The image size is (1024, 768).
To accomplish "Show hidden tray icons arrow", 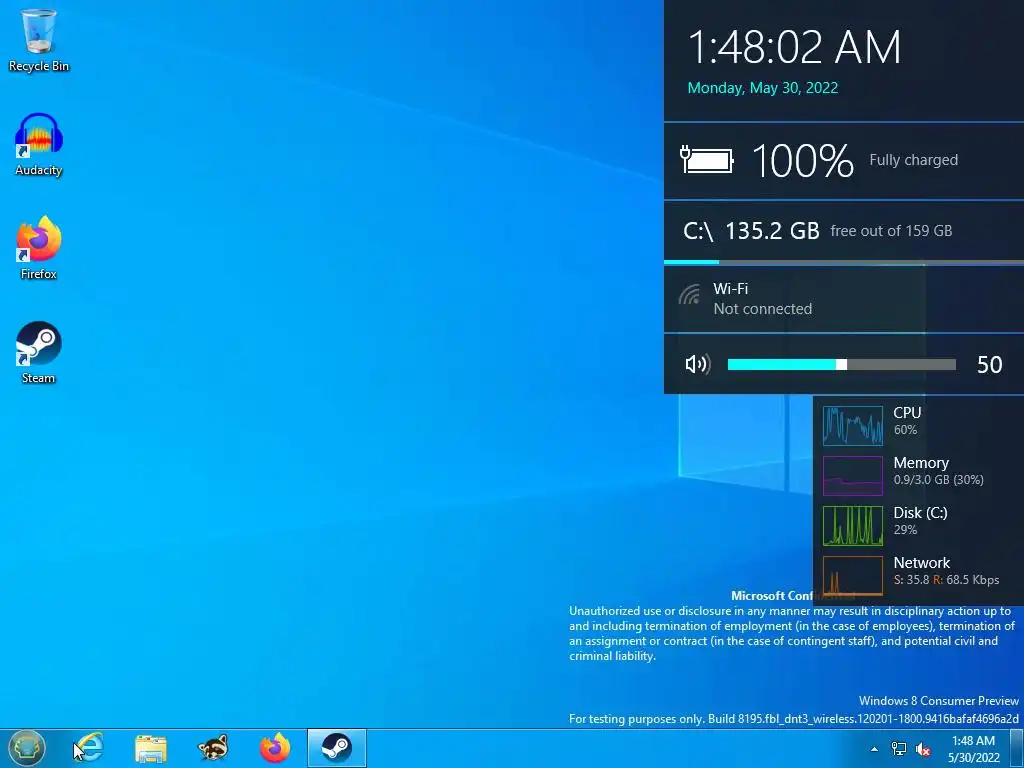I will point(874,749).
